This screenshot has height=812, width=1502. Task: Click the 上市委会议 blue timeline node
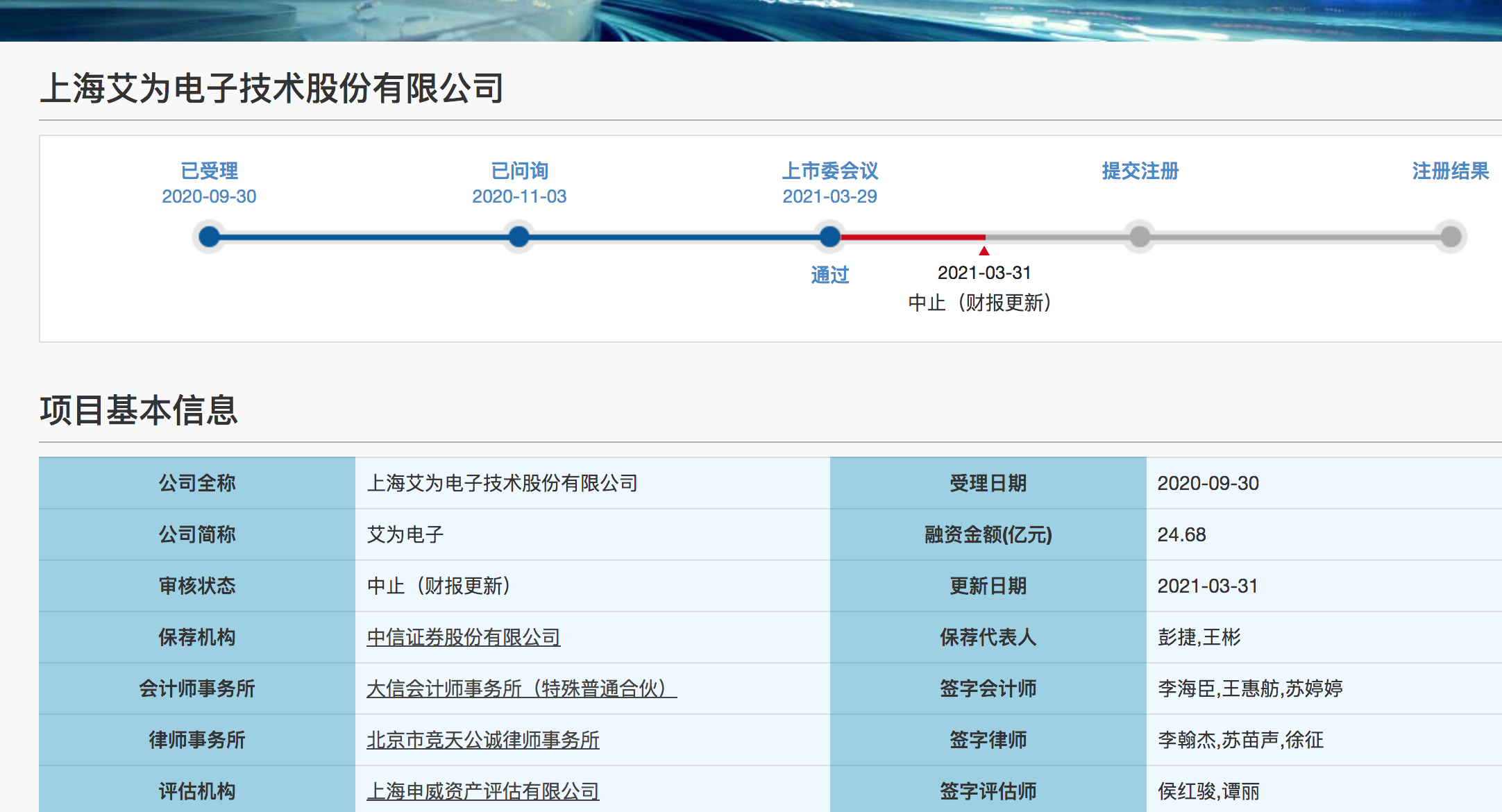[829, 237]
